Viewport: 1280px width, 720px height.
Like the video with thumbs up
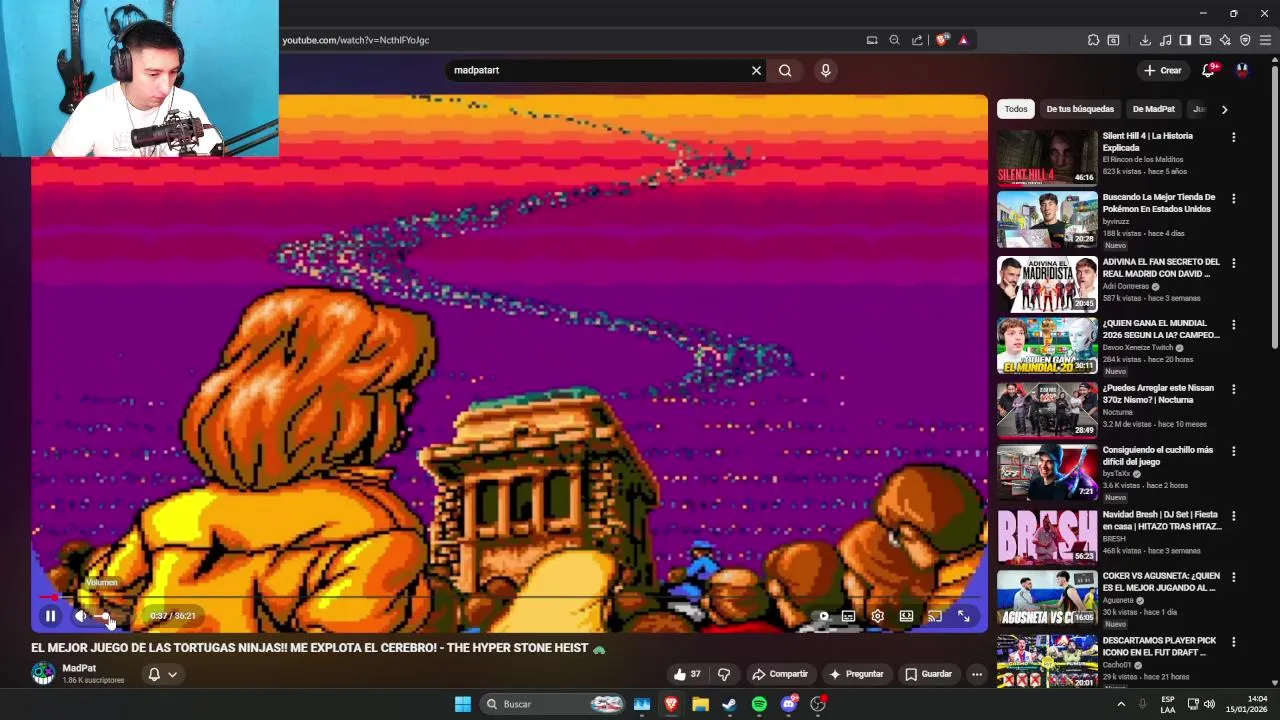[x=687, y=674]
